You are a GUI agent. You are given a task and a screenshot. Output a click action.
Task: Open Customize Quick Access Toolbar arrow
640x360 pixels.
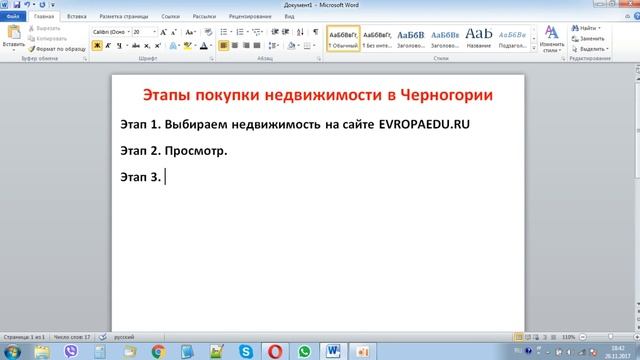pos(52,5)
